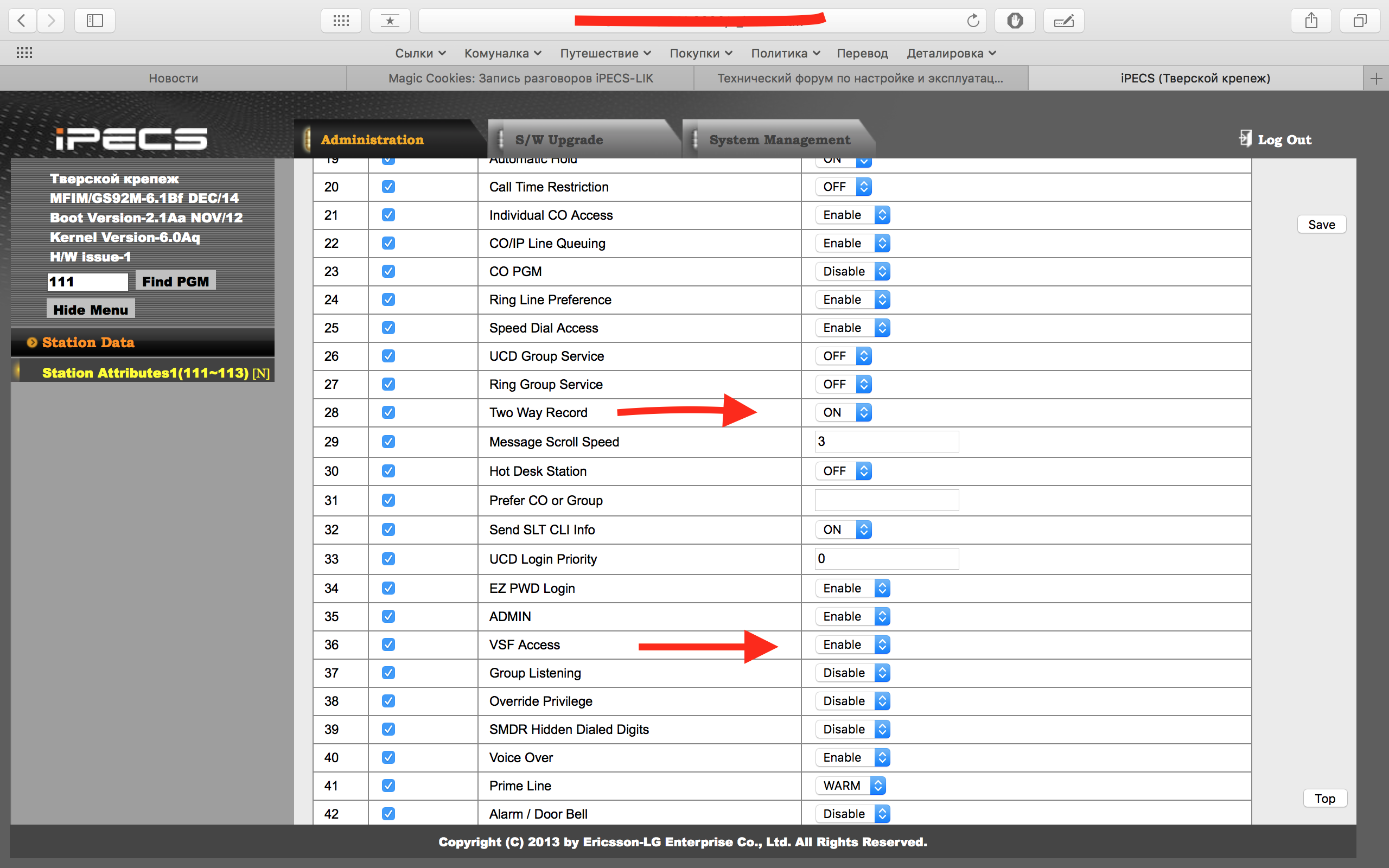Reload the page with refresh icon
Viewport: 1389px width, 868px height.
coord(972,21)
